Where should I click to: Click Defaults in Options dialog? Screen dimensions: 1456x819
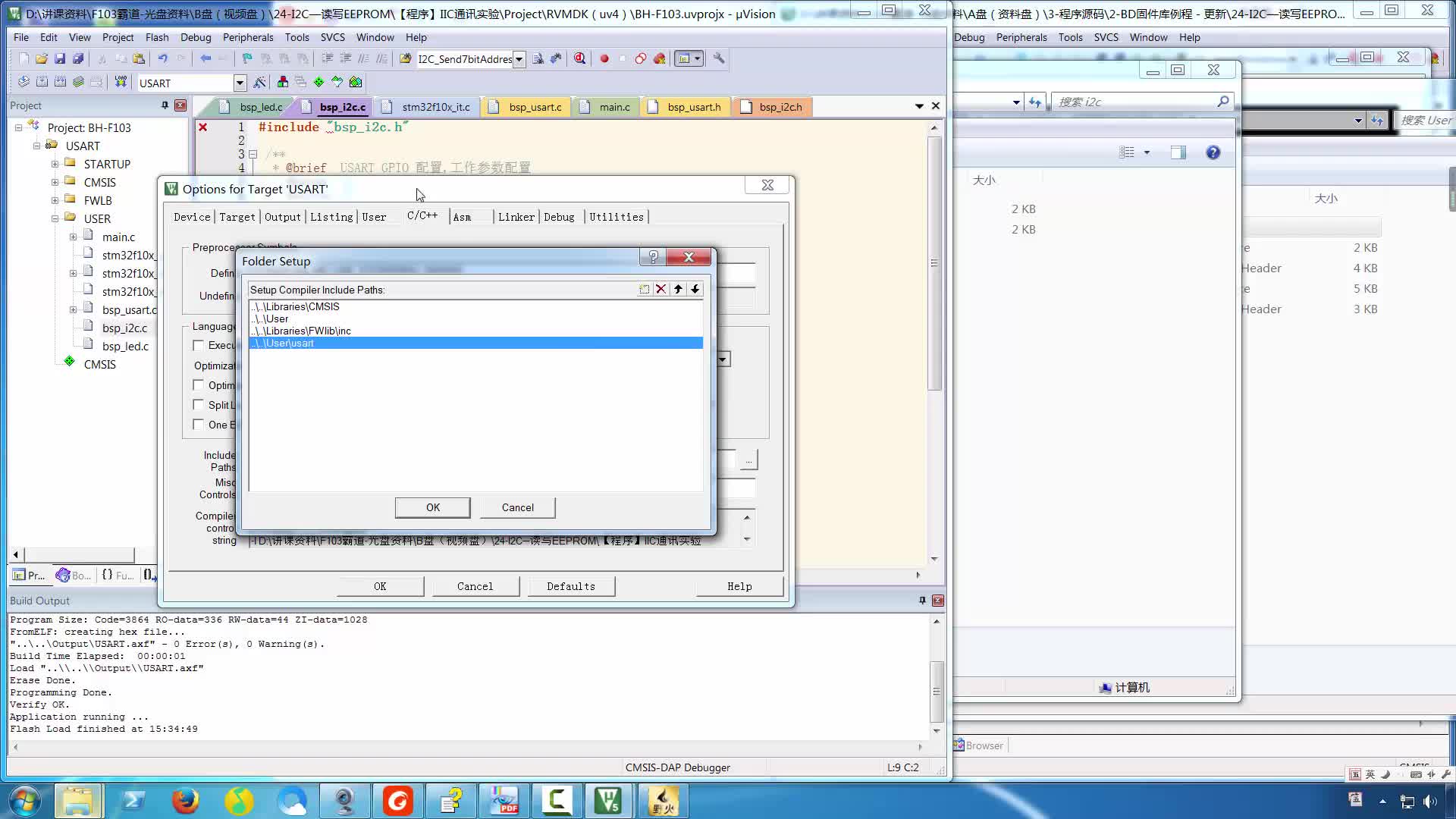tap(571, 586)
